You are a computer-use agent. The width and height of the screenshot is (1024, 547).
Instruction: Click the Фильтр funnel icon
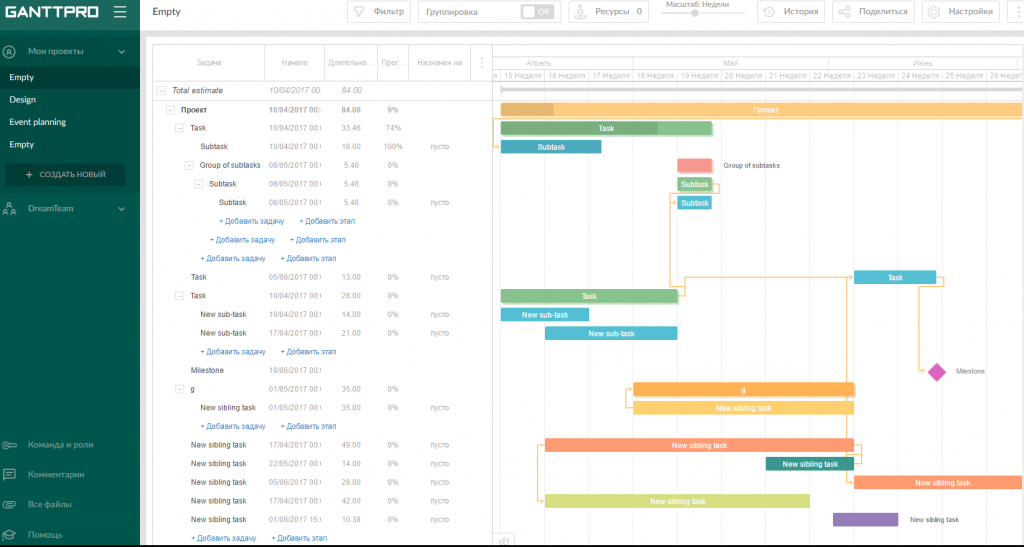[360, 12]
